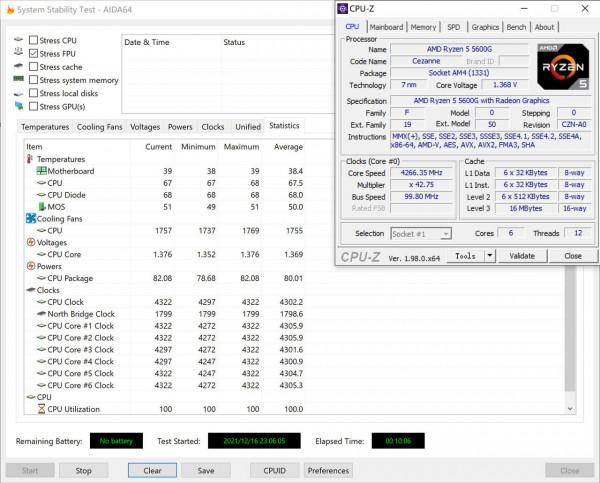The height and width of the screenshot is (483, 600).
Task: Enable the Stress system memory checkbox
Action: (34, 80)
